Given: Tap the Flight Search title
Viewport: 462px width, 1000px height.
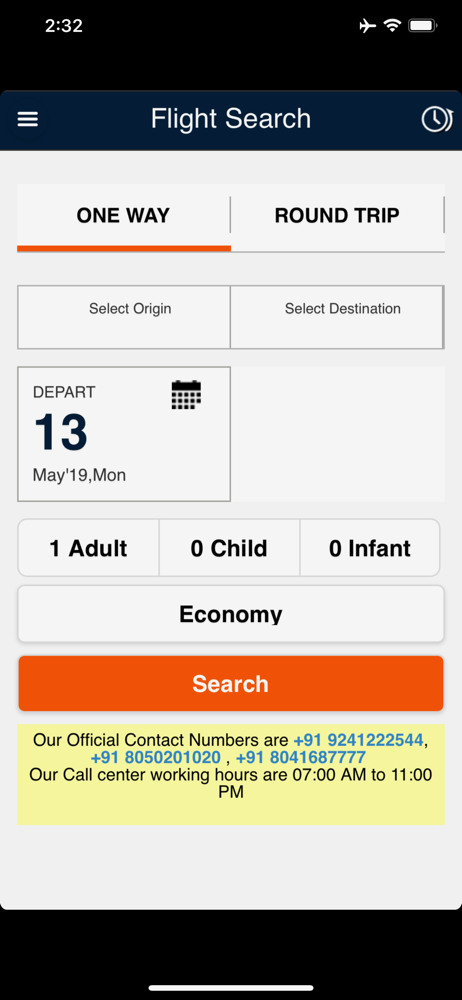Looking at the screenshot, I should (x=230, y=119).
